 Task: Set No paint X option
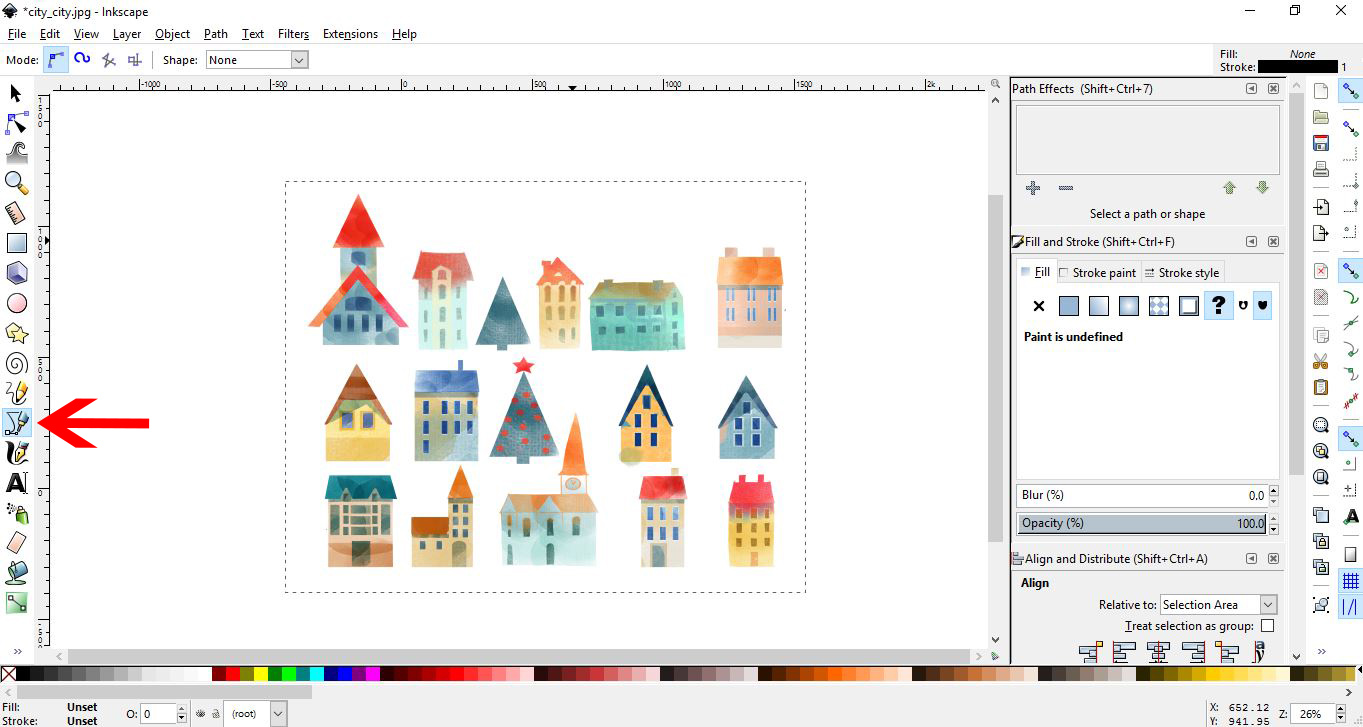pos(1038,306)
